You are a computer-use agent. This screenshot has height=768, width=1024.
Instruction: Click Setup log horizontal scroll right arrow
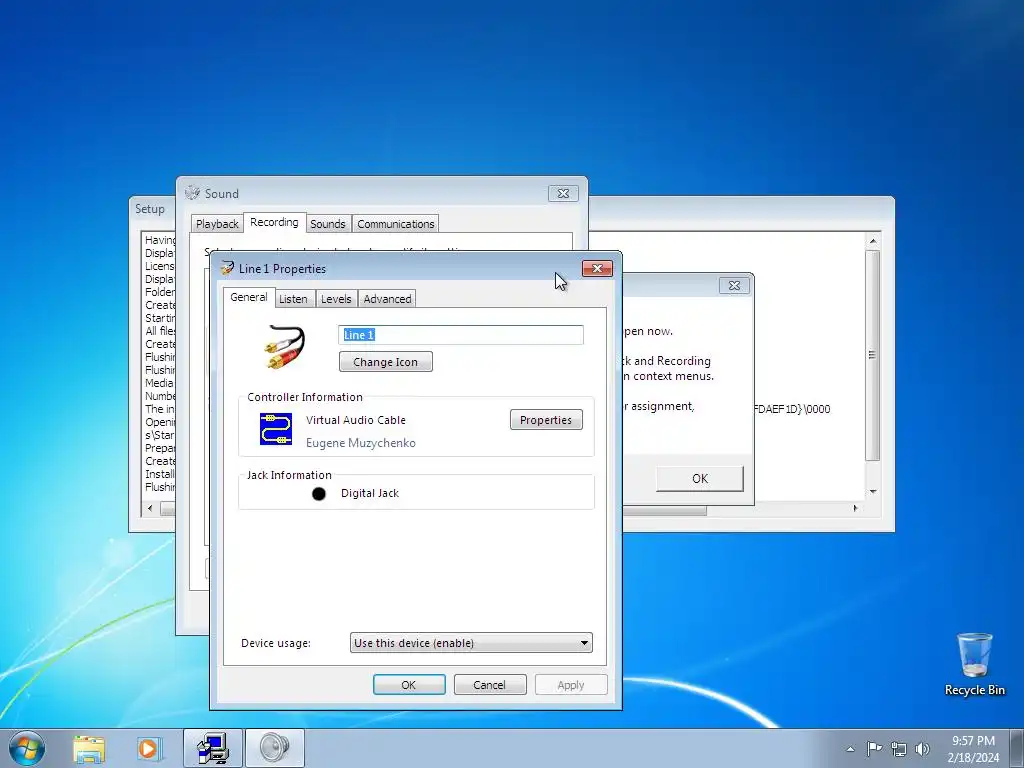(x=856, y=508)
